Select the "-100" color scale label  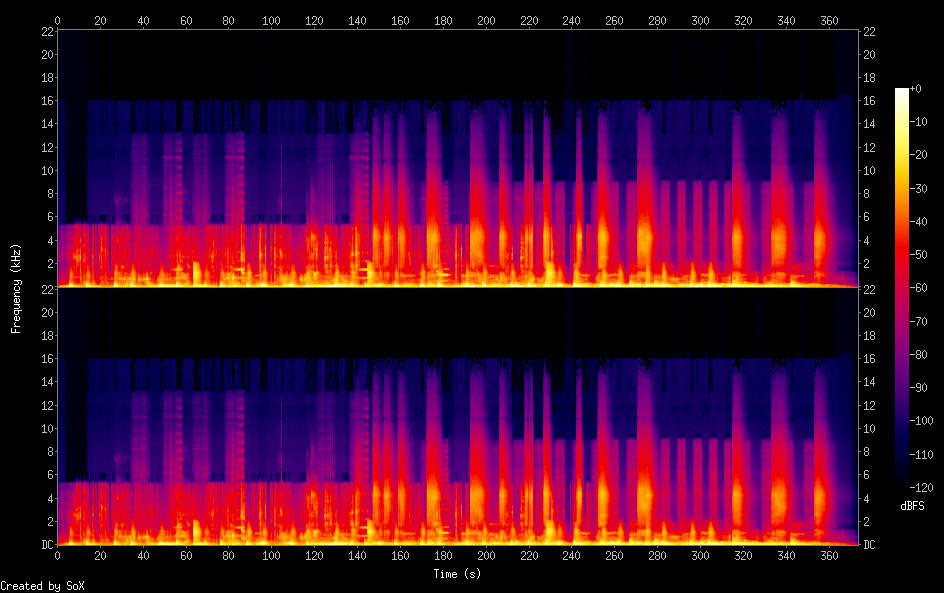tap(922, 421)
